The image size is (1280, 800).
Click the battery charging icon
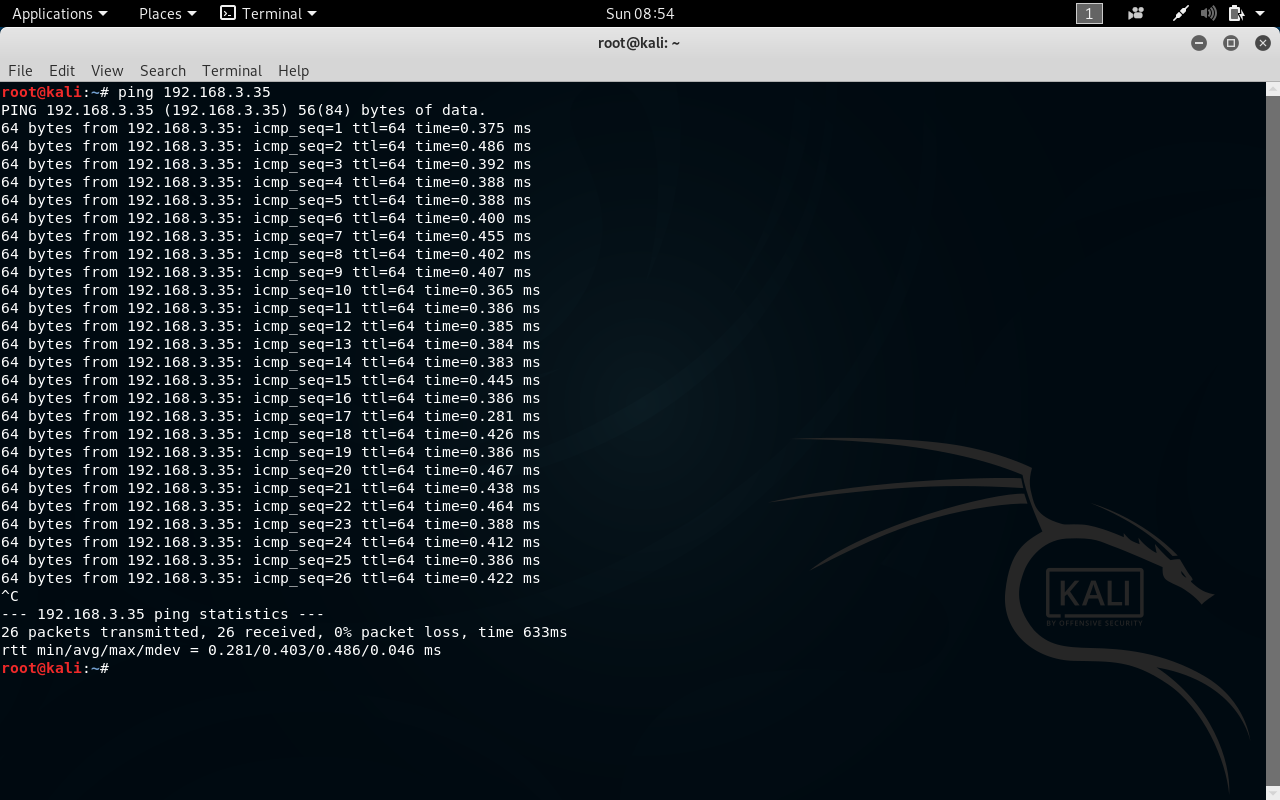click(x=1236, y=13)
